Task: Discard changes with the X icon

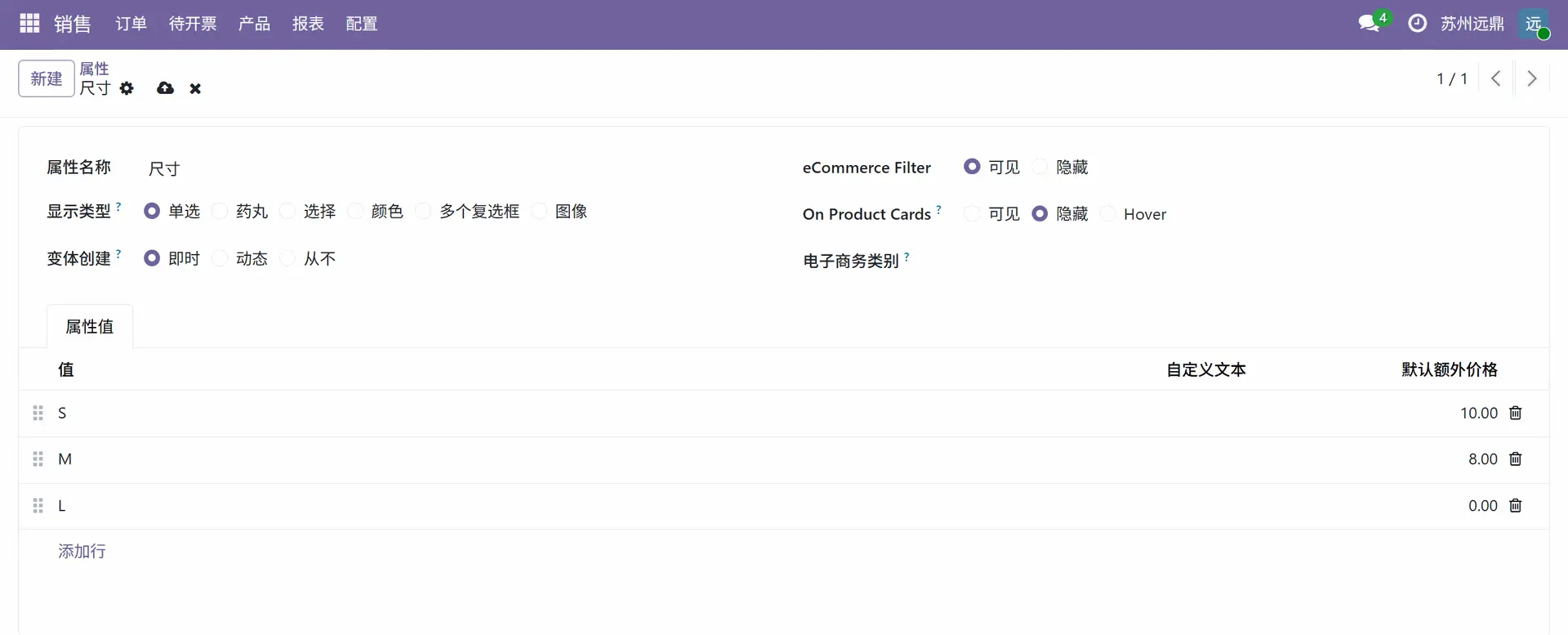Action: tap(195, 88)
